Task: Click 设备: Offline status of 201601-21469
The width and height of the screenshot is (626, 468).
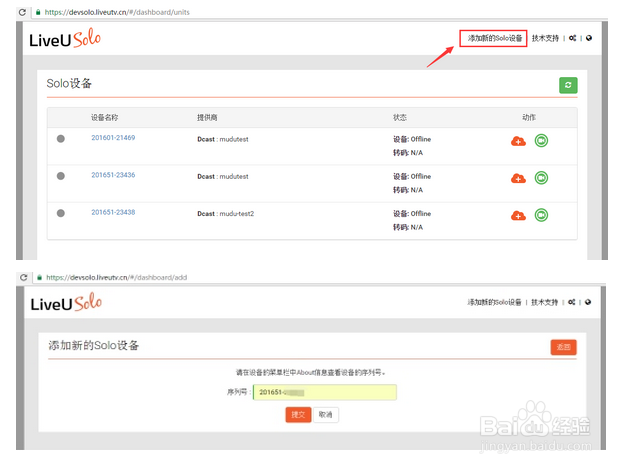Action: (x=412, y=139)
